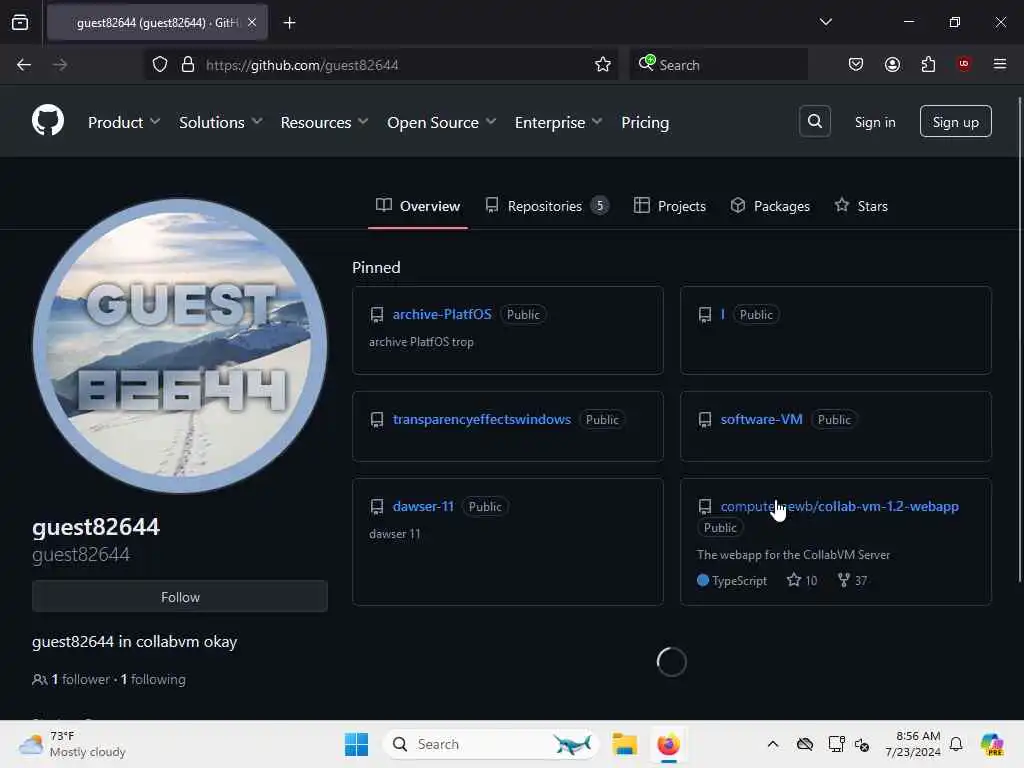
Task: Open the software-VM repository link
Action: coord(761,420)
